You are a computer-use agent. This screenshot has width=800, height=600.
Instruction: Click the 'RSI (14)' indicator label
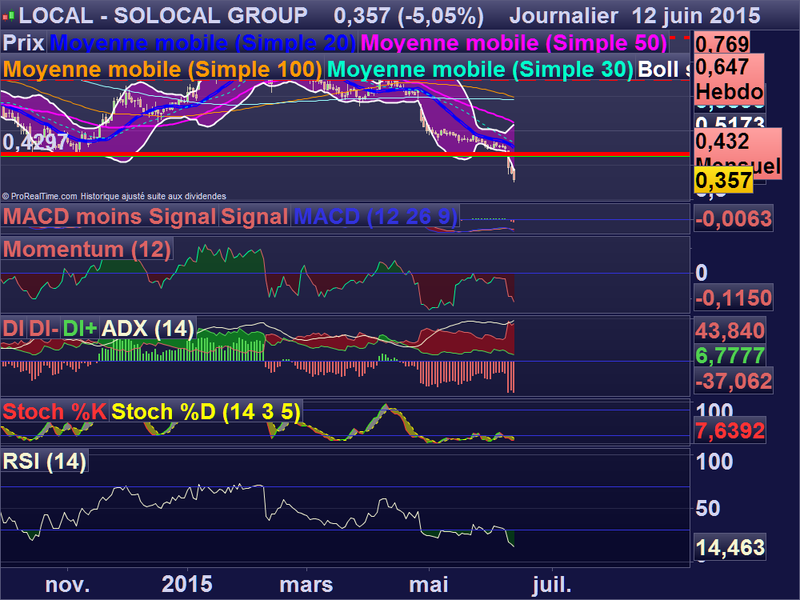pos(44,461)
